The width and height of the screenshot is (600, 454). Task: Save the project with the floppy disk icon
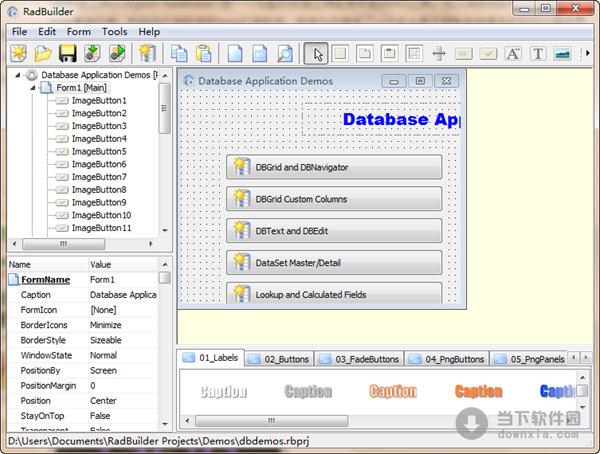coord(68,53)
